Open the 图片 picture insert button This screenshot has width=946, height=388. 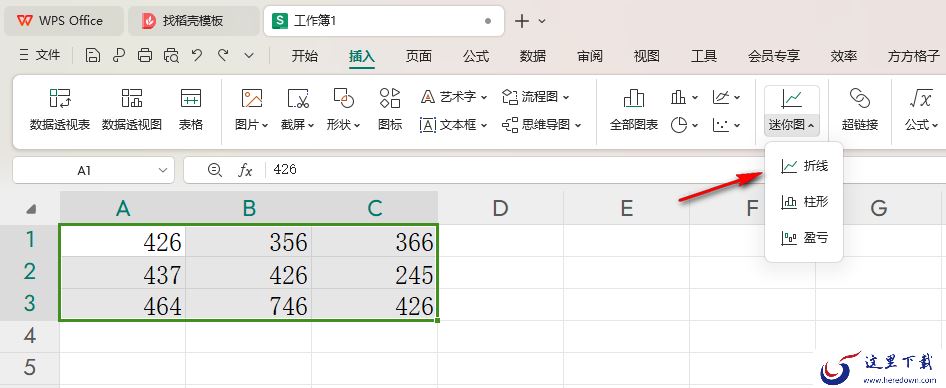[x=252, y=109]
